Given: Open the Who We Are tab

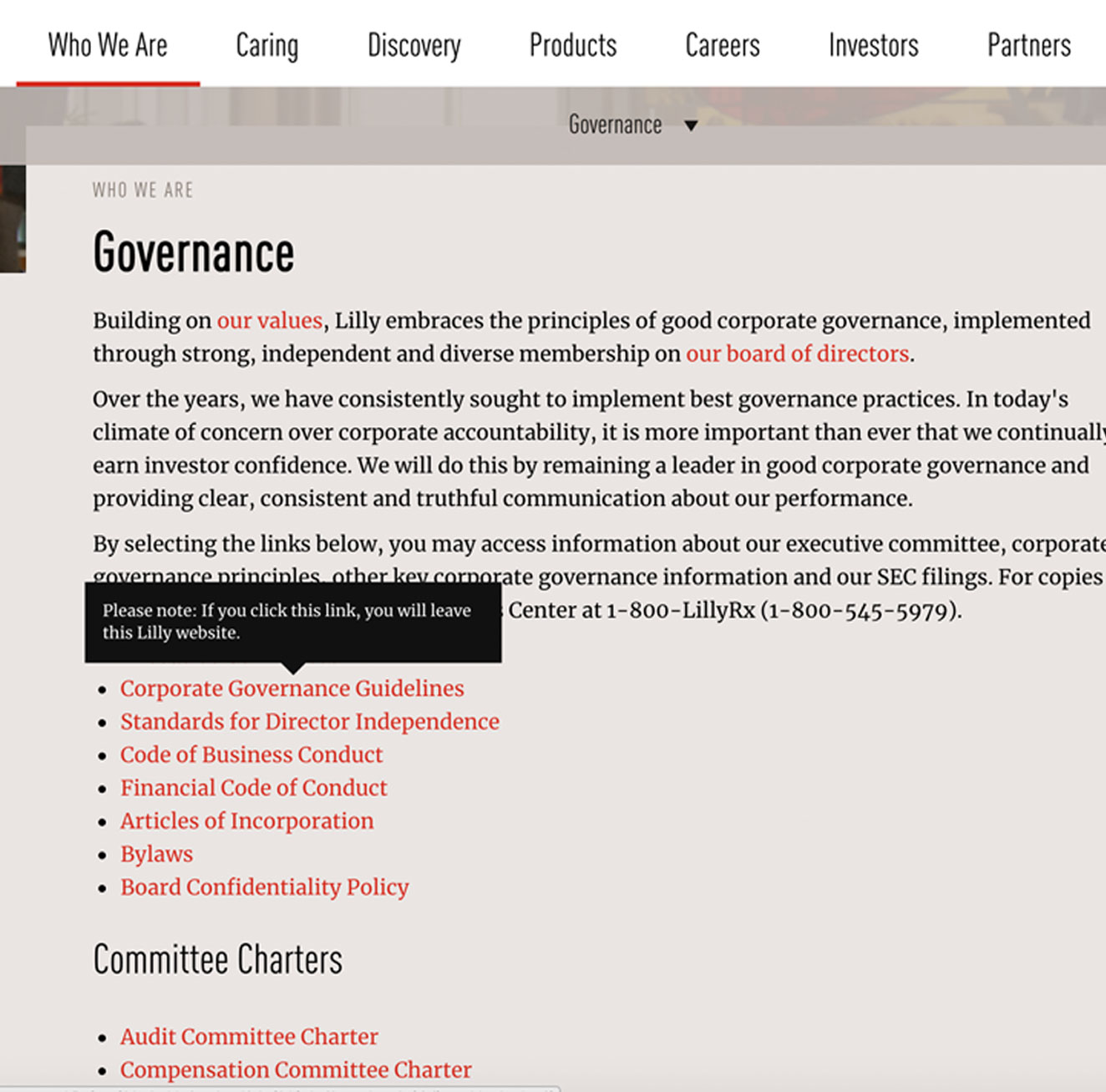Looking at the screenshot, I should [x=108, y=45].
